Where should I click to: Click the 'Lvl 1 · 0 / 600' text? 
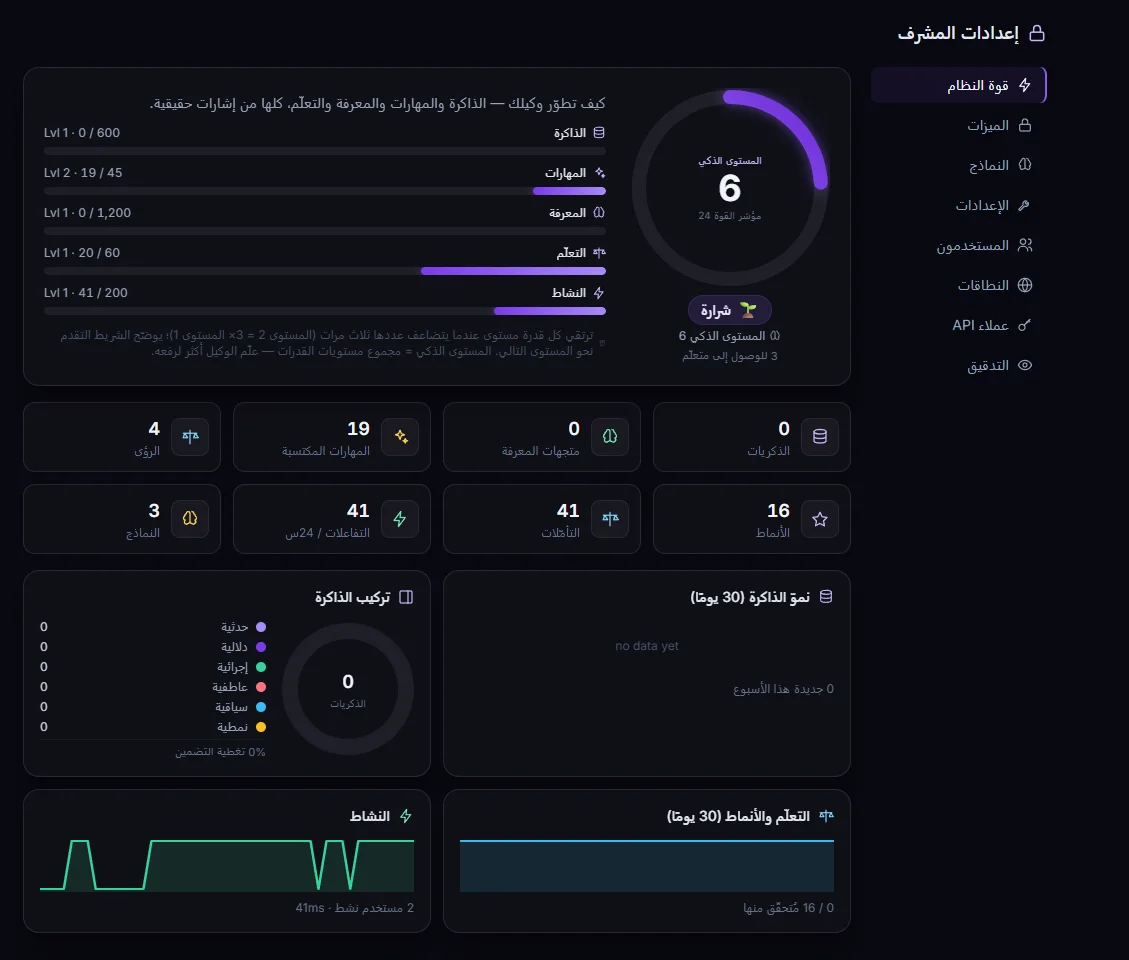(82, 133)
